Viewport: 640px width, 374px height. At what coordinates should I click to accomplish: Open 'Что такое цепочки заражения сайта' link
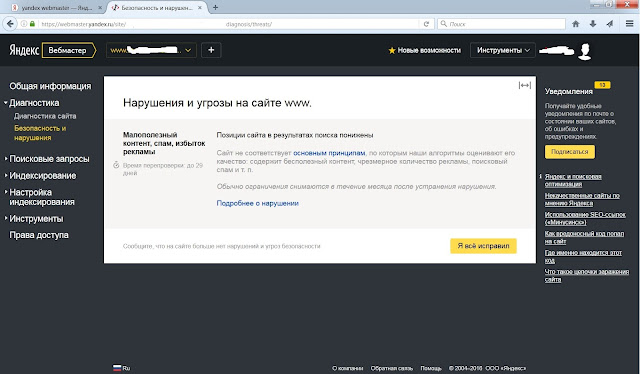coord(587,276)
